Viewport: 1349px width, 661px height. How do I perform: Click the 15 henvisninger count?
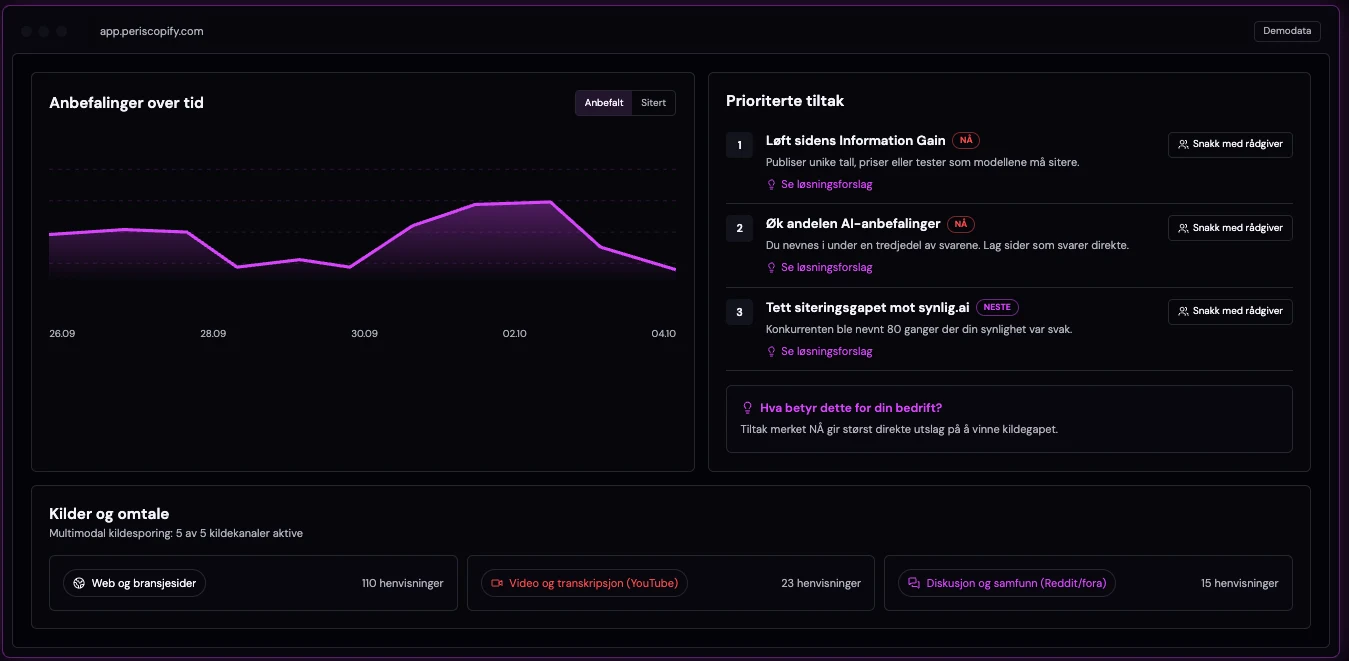[x=1240, y=583]
